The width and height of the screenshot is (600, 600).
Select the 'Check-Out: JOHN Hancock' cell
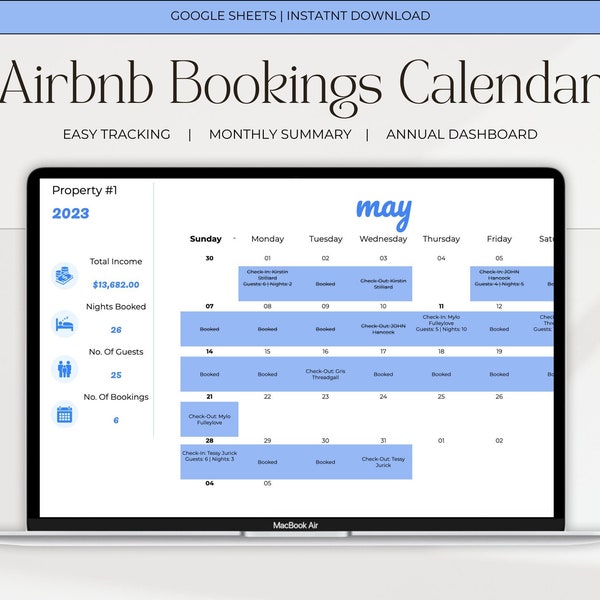pos(383,329)
